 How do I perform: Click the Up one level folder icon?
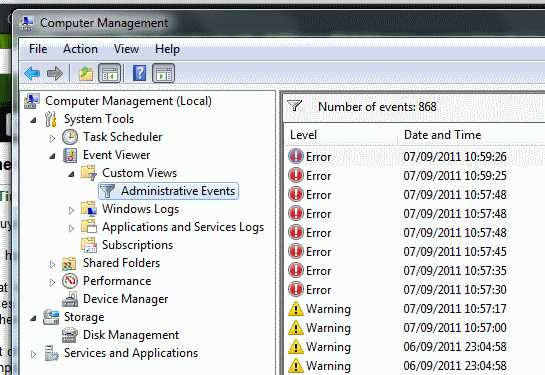86,73
